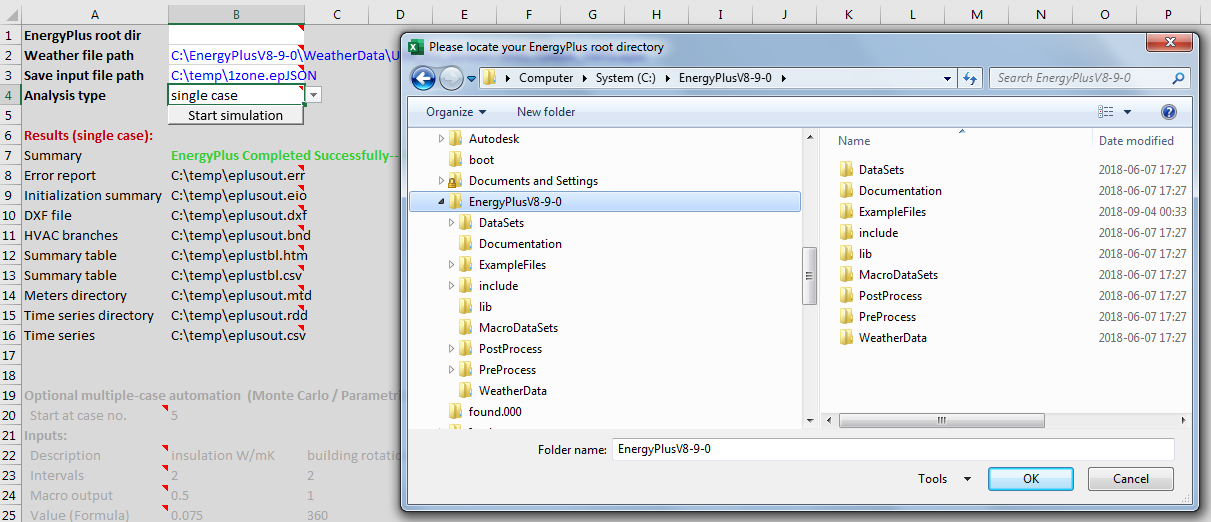Expand the DataSets tree node

(x=451, y=223)
